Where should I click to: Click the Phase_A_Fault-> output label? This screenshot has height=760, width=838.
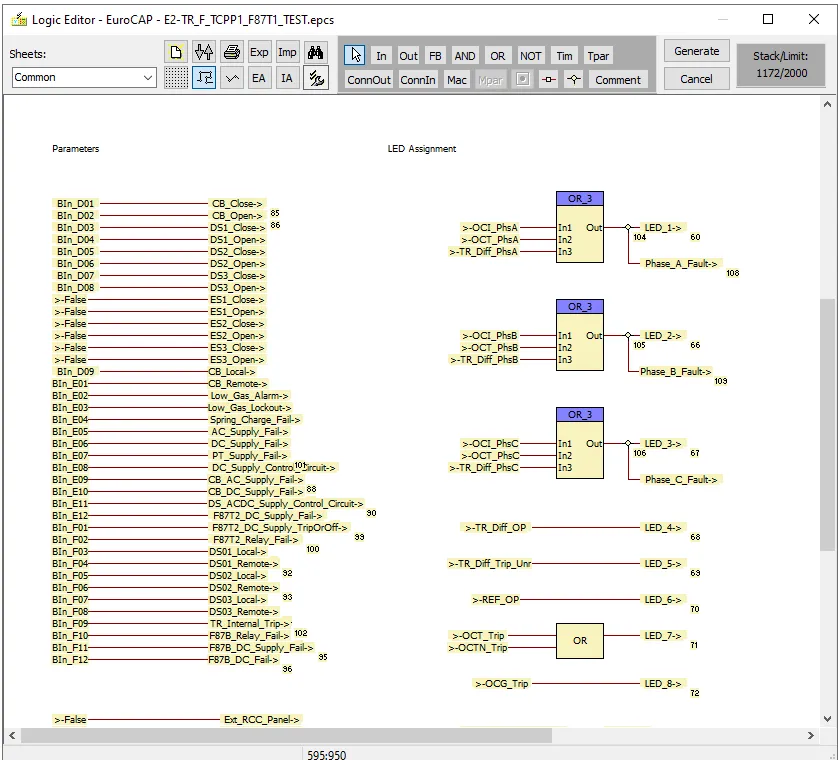(681, 263)
